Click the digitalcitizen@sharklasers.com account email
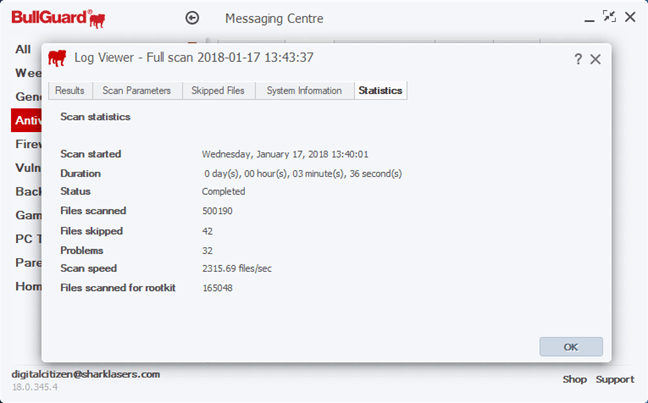Image resolution: width=648 pixels, height=403 pixels. (x=85, y=374)
